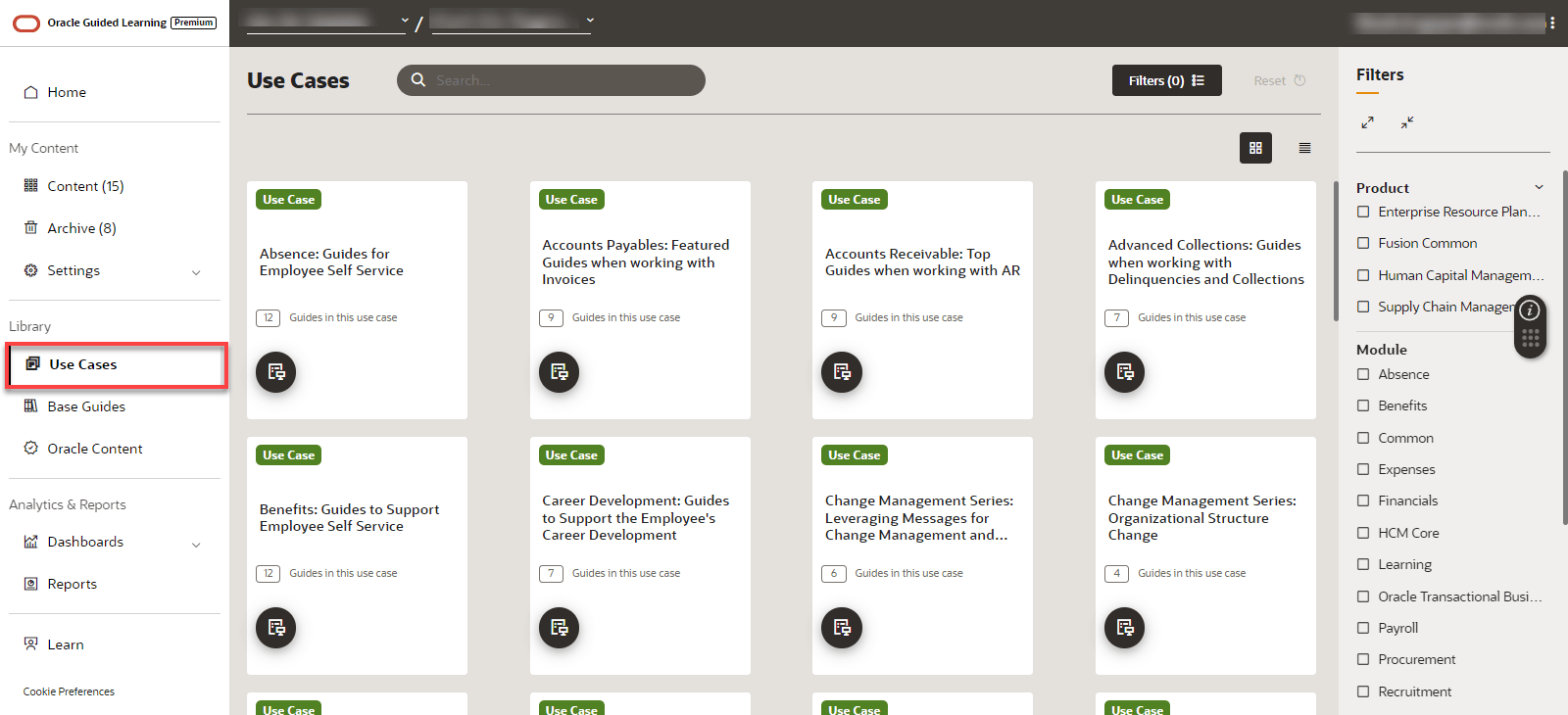
Task: Check the Learning module filter
Action: click(1363, 564)
